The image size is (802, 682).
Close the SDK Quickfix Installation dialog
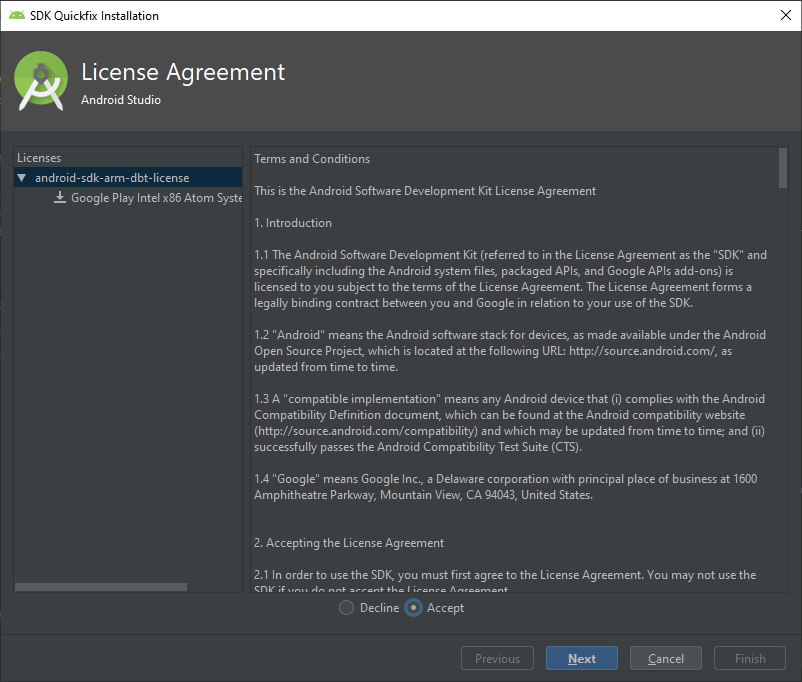pyautogui.click(x=786, y=15)
